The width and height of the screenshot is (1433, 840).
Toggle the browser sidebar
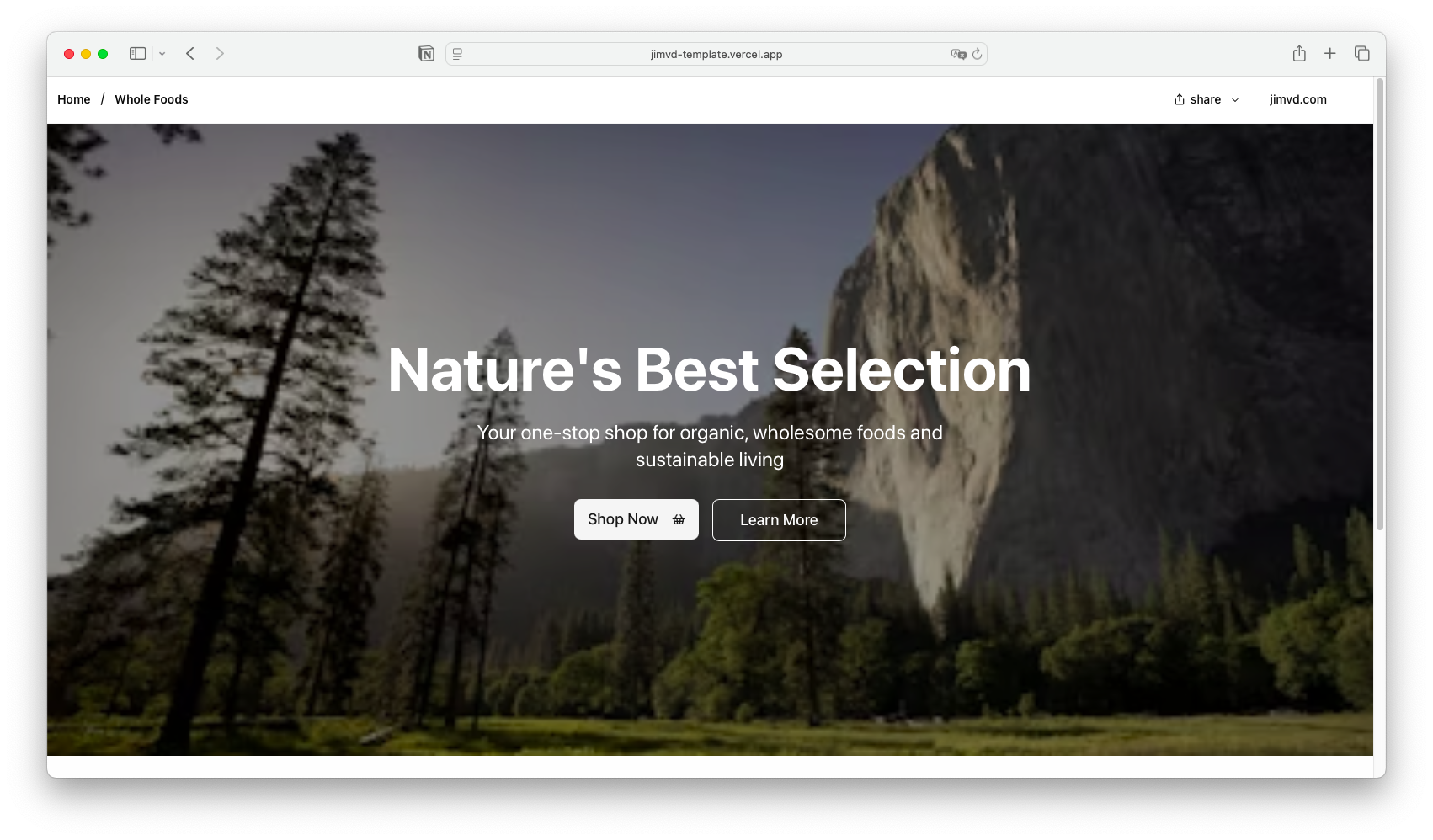137,53
